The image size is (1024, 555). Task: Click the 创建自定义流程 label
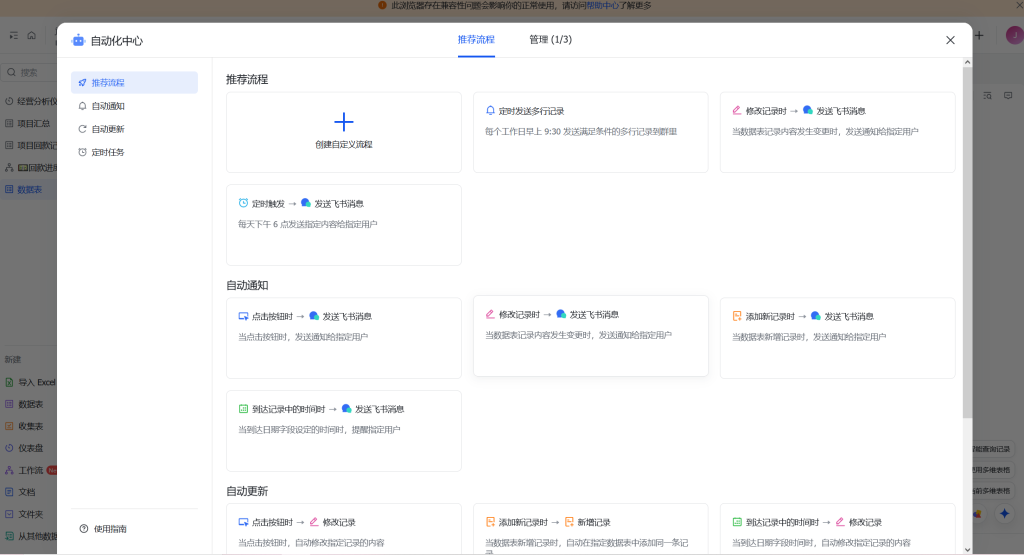(344, 144)
